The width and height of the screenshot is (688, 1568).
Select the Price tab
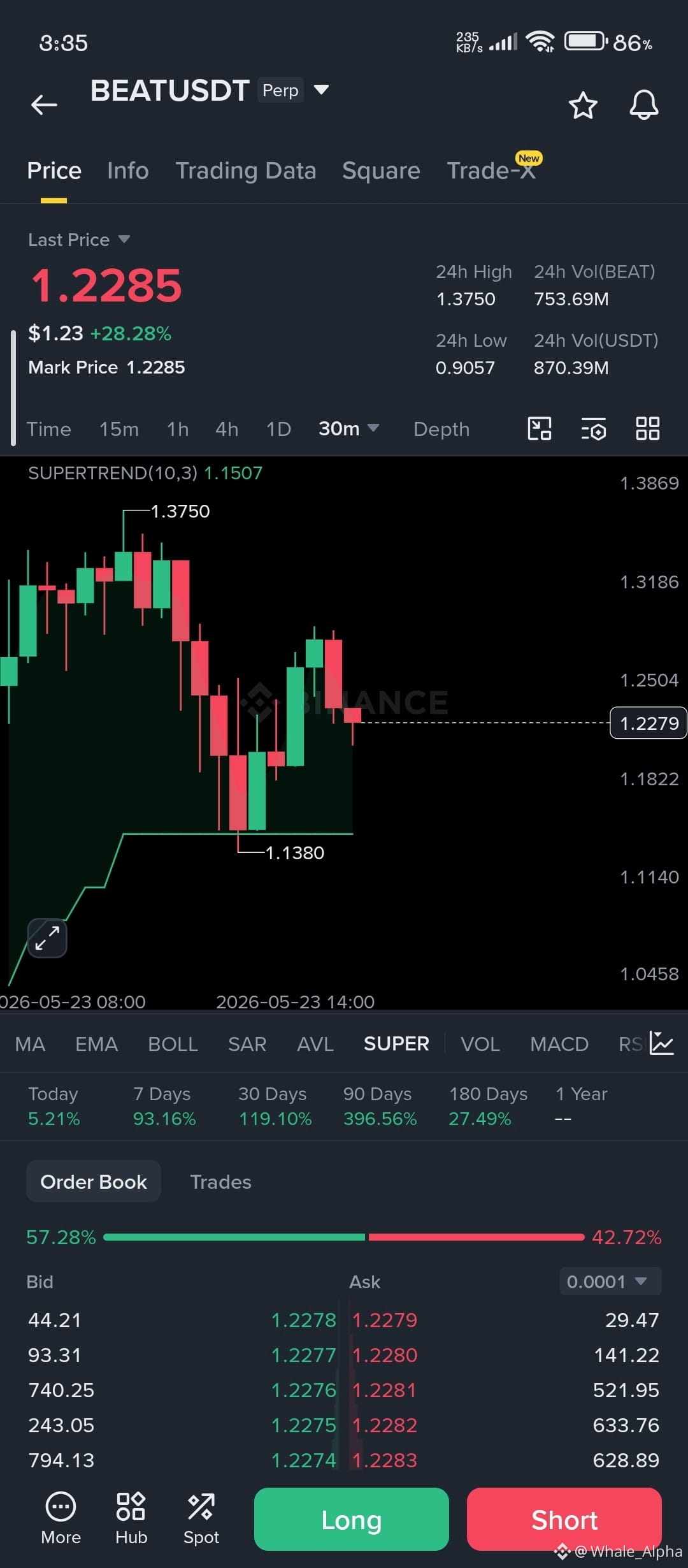coord(54,171)
